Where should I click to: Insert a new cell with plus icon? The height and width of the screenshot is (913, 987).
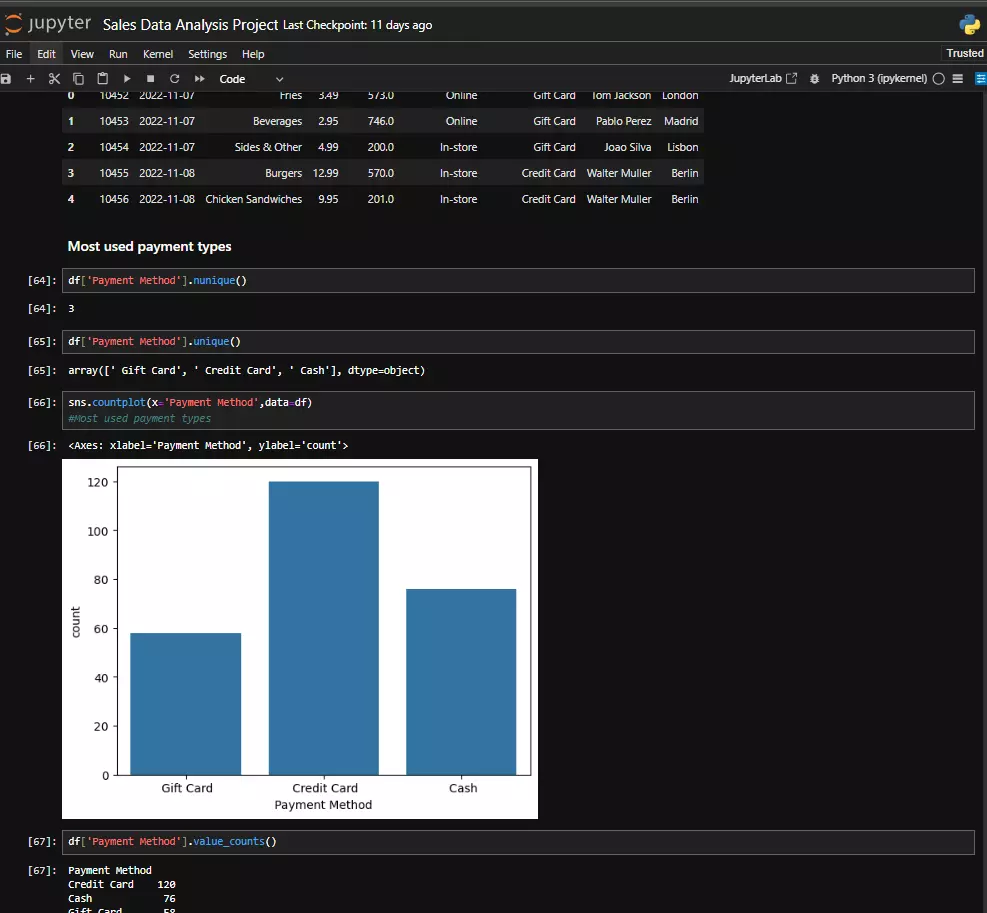pos(30,79)
